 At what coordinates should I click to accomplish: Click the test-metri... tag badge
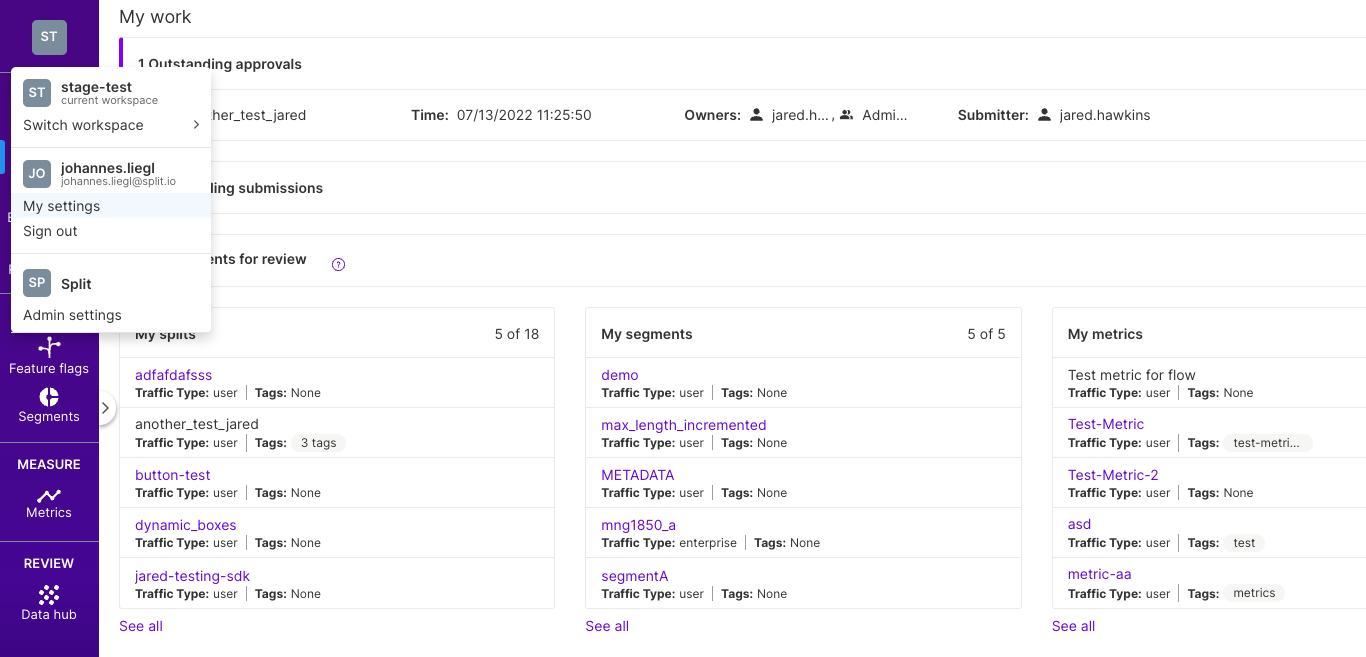(x=1268, y=443)
